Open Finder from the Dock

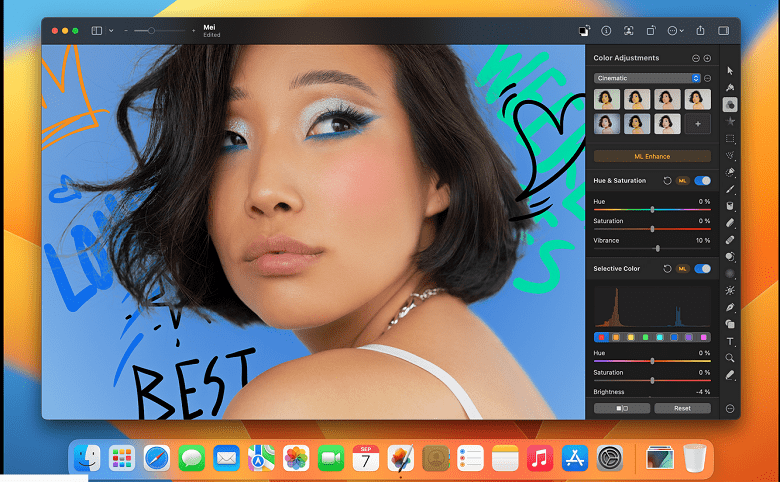coord(87,458)
